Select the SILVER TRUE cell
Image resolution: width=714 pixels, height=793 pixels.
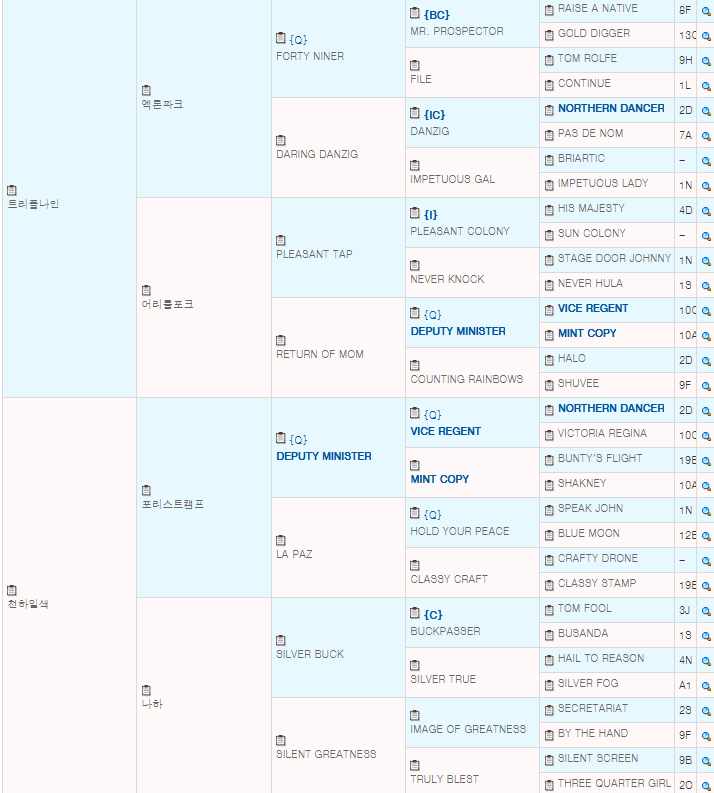(472, 673)
